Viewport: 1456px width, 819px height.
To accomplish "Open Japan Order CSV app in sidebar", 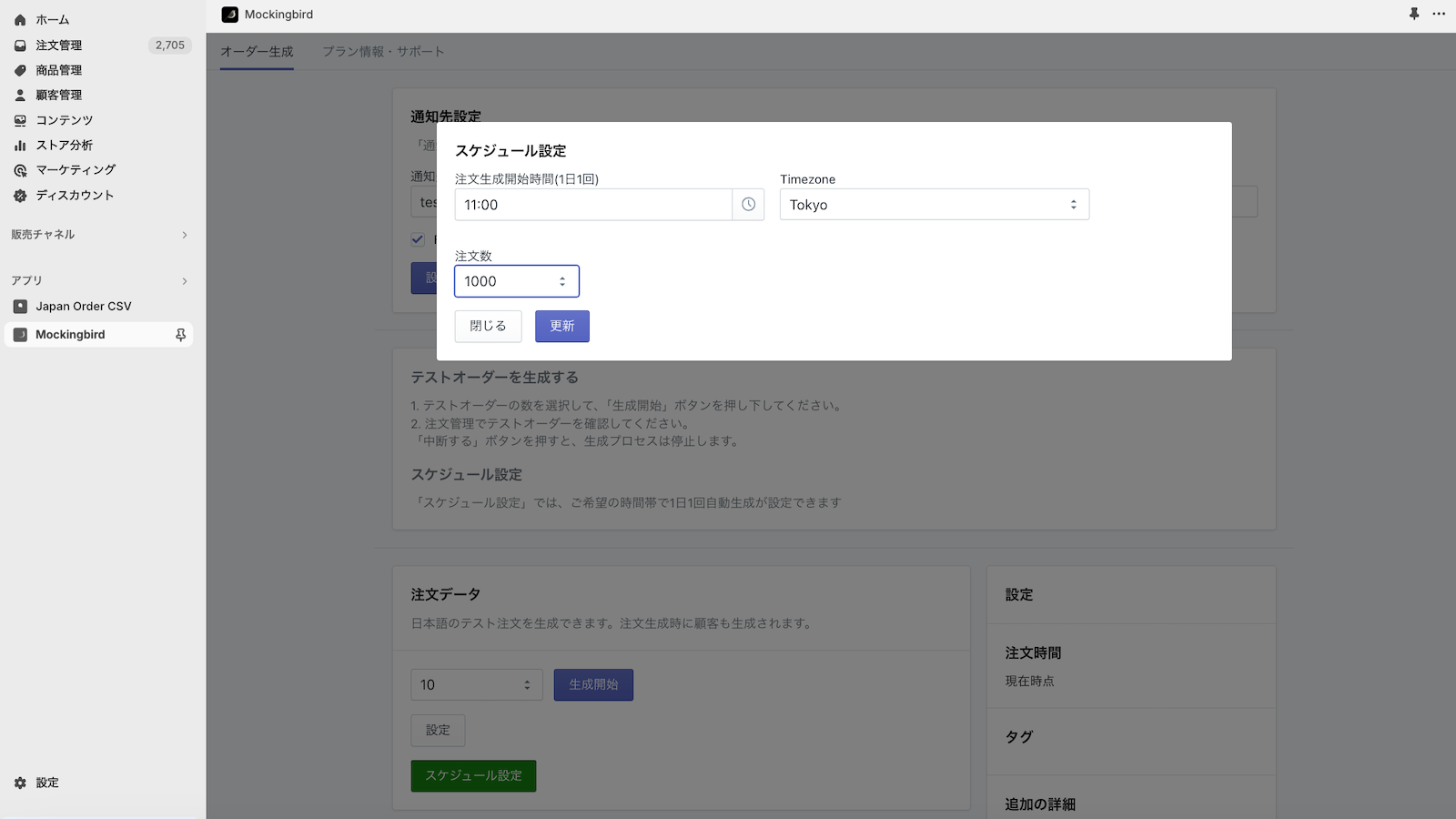I will 83,307.
